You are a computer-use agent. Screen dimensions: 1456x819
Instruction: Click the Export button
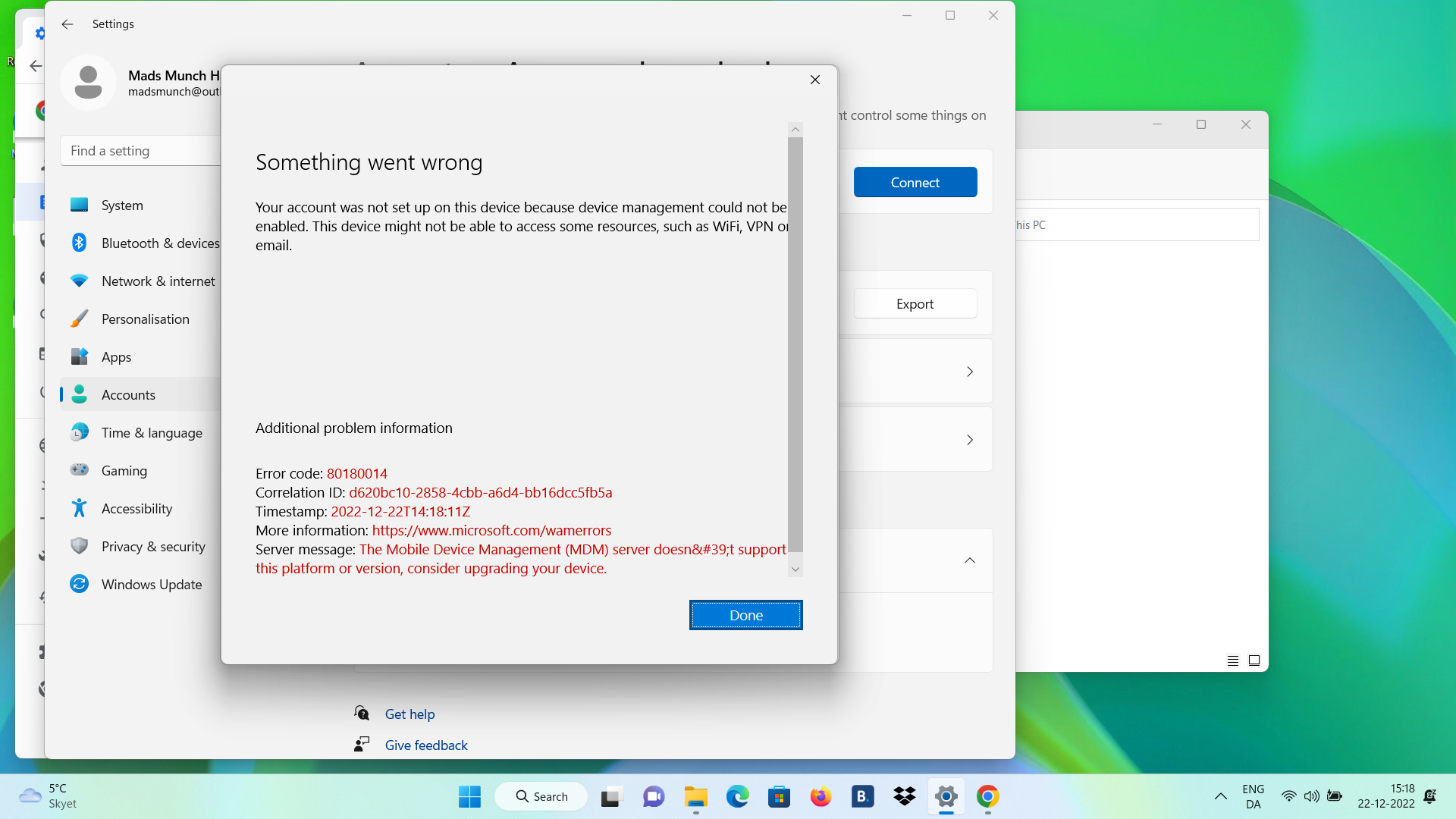point(915,303)
